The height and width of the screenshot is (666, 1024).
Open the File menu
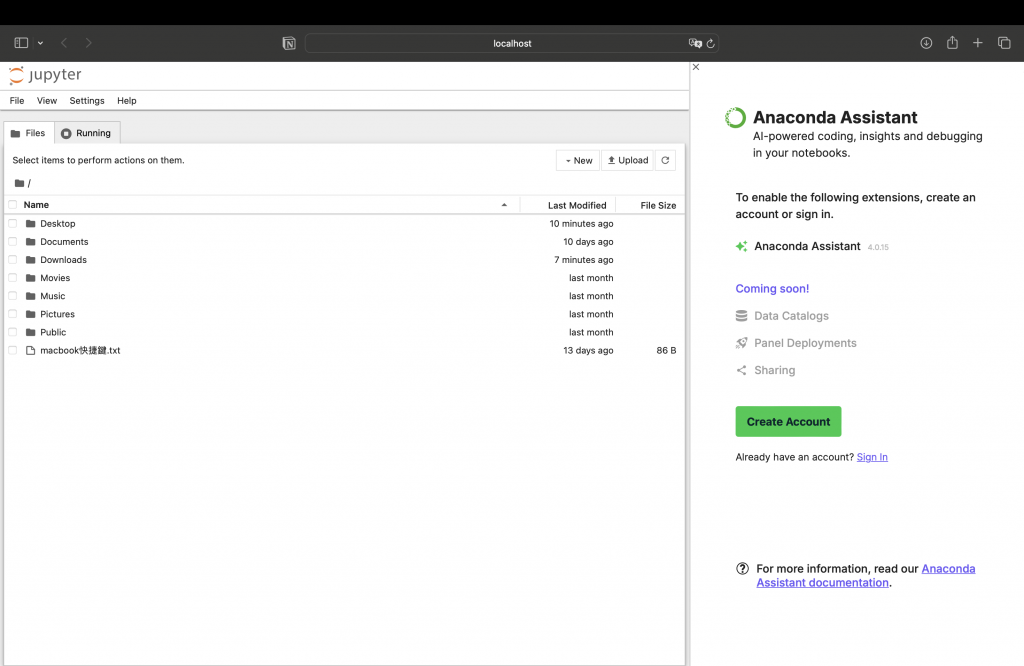pos(17,101)
